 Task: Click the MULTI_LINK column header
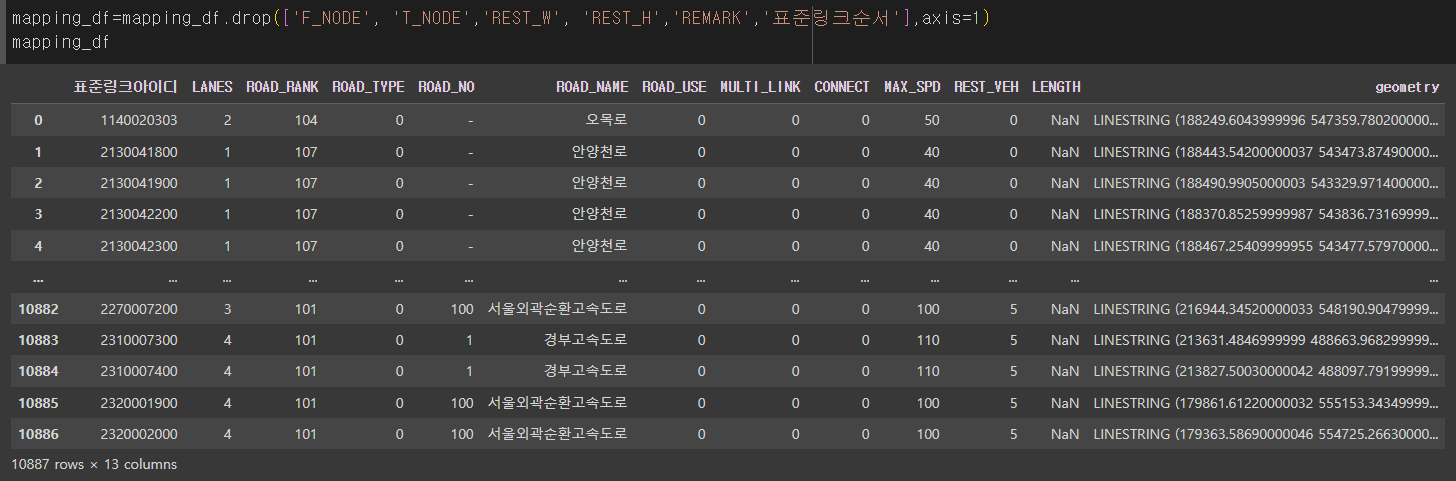(760, 87)
